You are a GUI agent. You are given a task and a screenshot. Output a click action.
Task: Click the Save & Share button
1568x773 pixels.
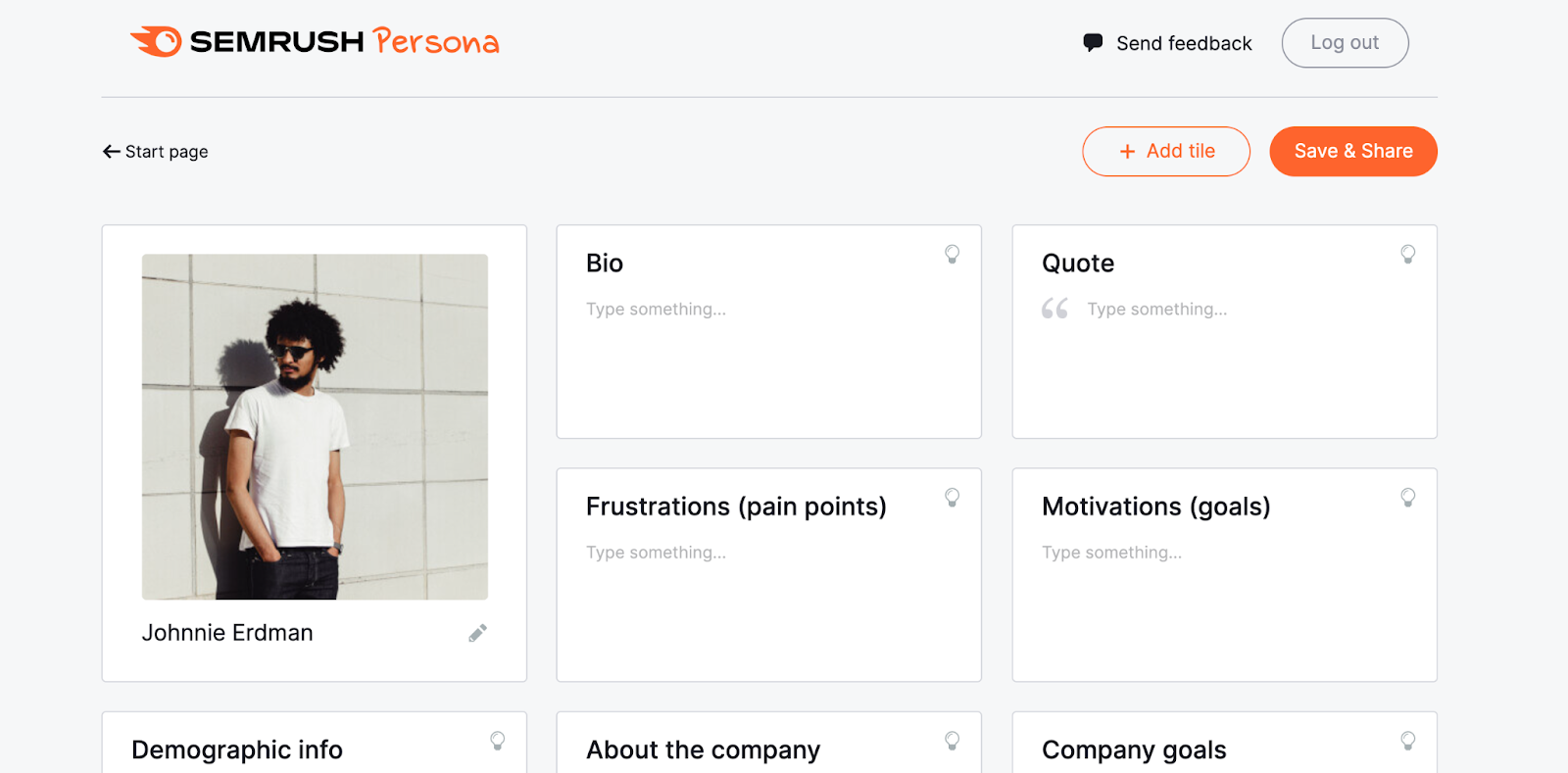pos(1352,152)
